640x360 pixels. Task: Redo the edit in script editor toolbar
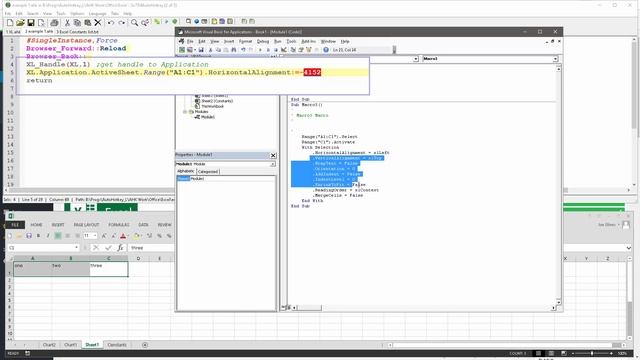coord(122,23)
